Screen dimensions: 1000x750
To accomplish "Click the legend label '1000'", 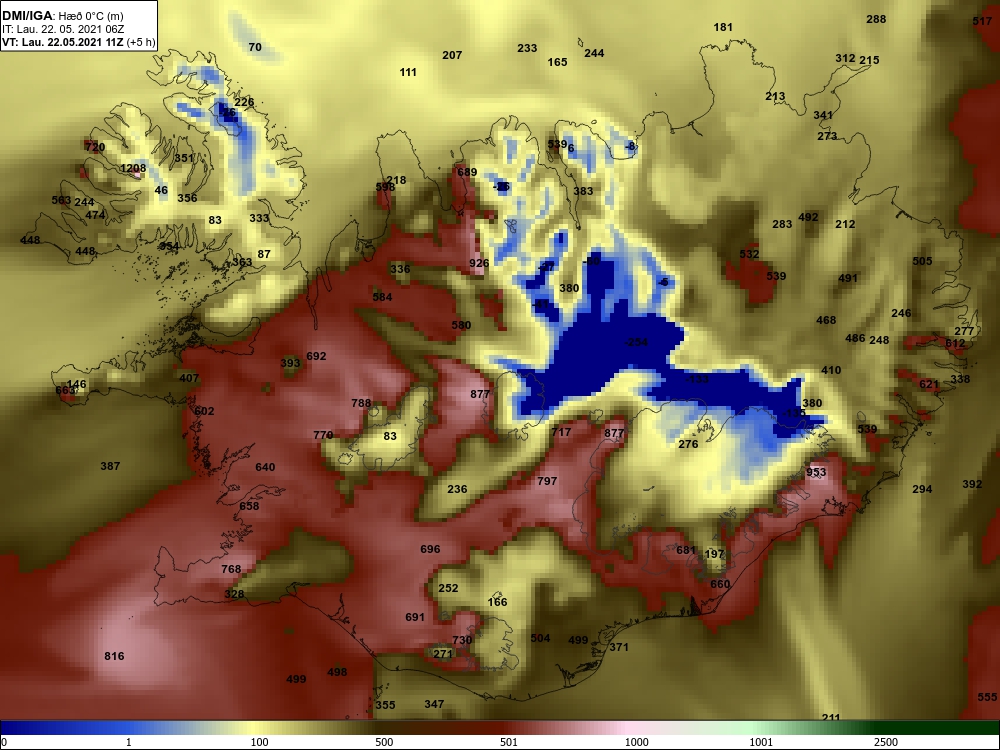I will click(636, 742).
